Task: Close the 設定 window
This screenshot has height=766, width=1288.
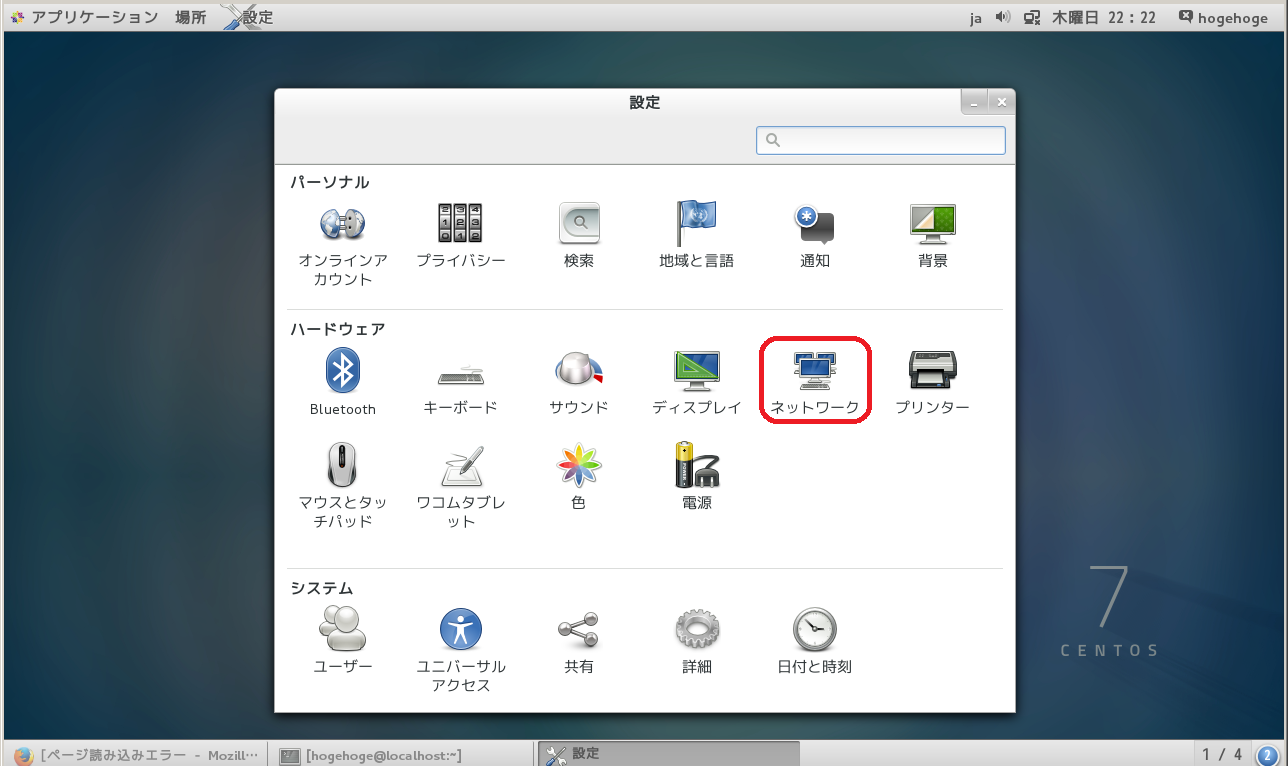Action: pos(1002,102)
